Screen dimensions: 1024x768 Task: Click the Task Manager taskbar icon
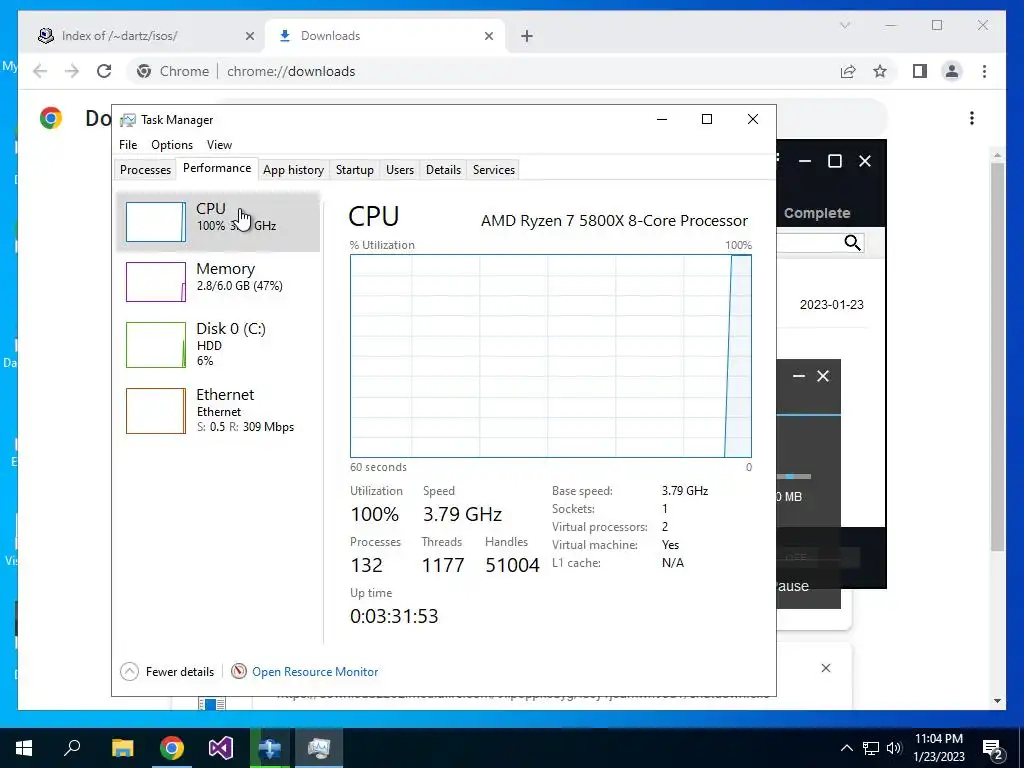(319, 748)
